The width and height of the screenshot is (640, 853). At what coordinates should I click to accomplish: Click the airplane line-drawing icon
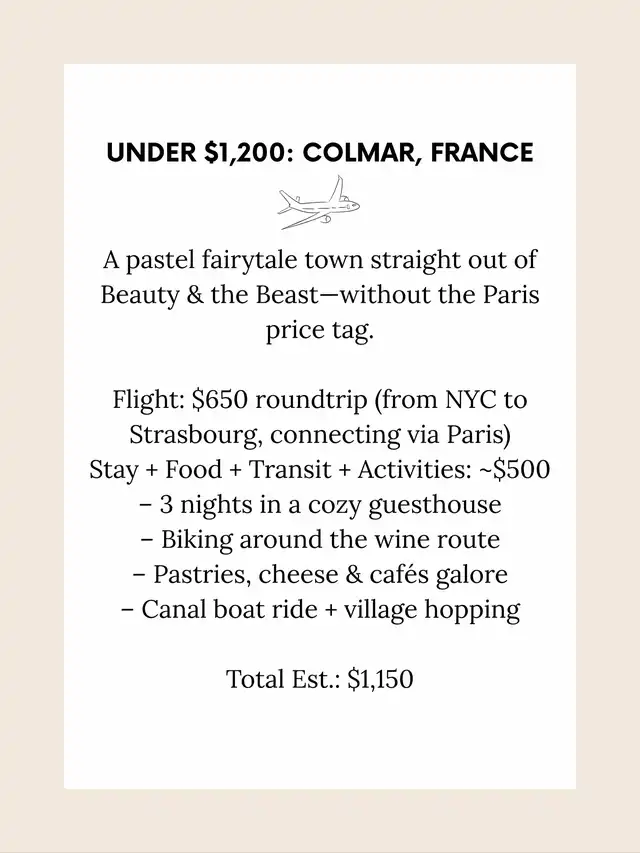(319, 202)
